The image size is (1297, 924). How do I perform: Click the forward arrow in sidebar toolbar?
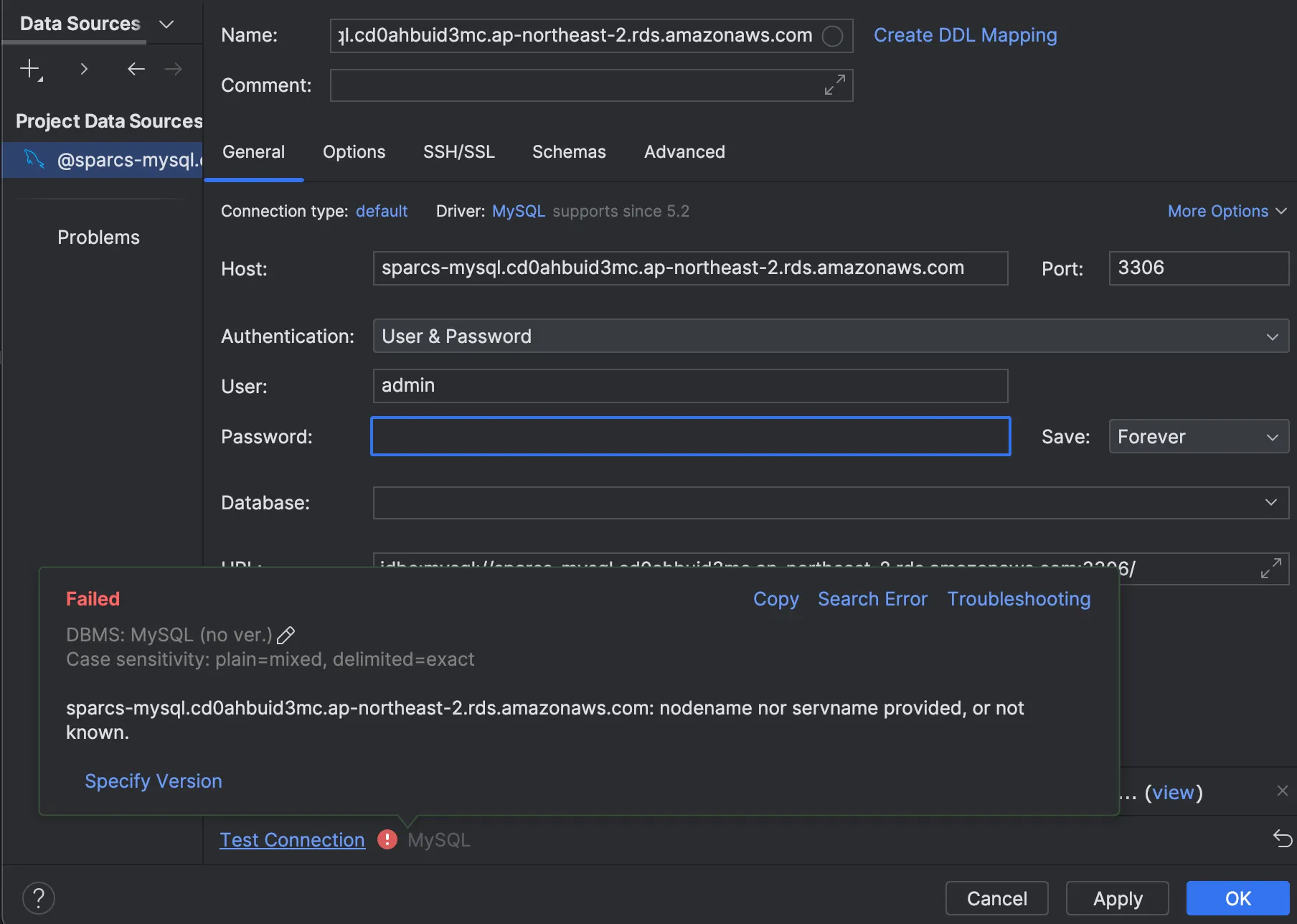coord(173,69)
